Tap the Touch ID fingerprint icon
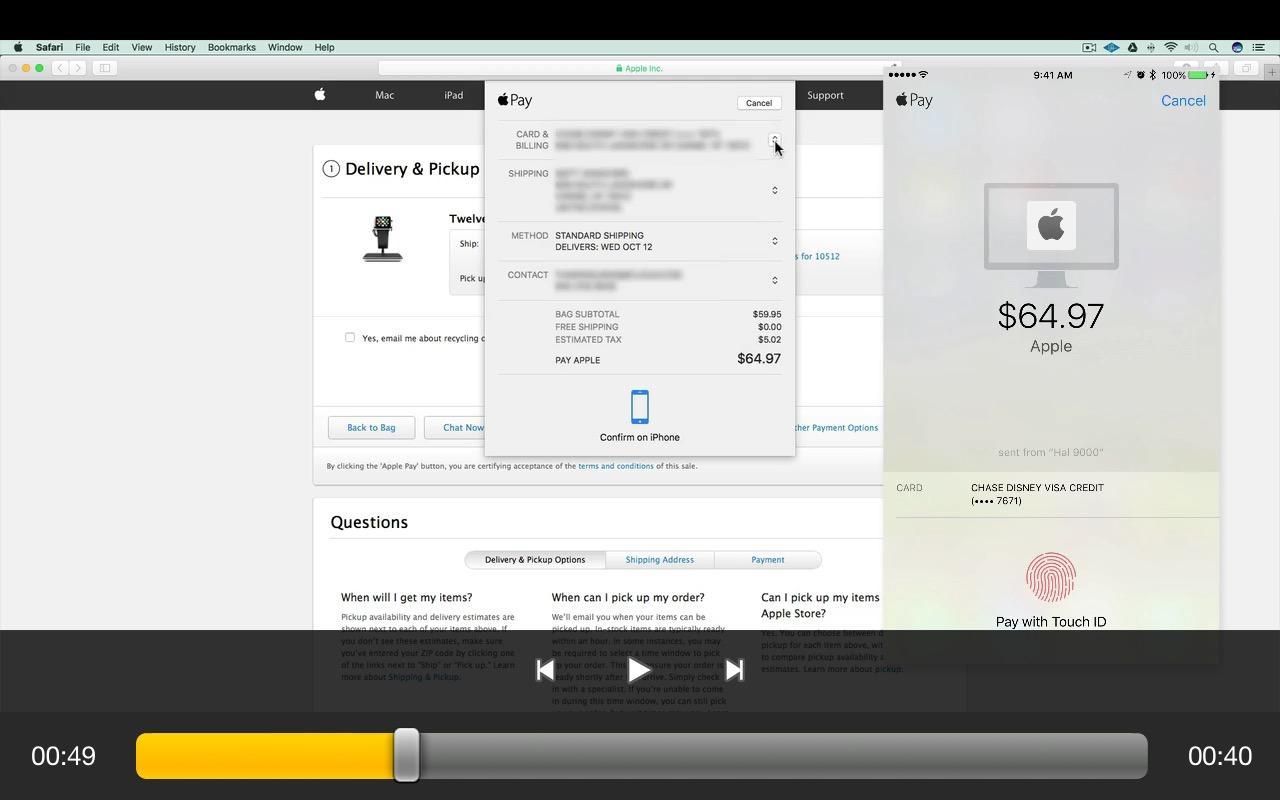 [1051, 577]
